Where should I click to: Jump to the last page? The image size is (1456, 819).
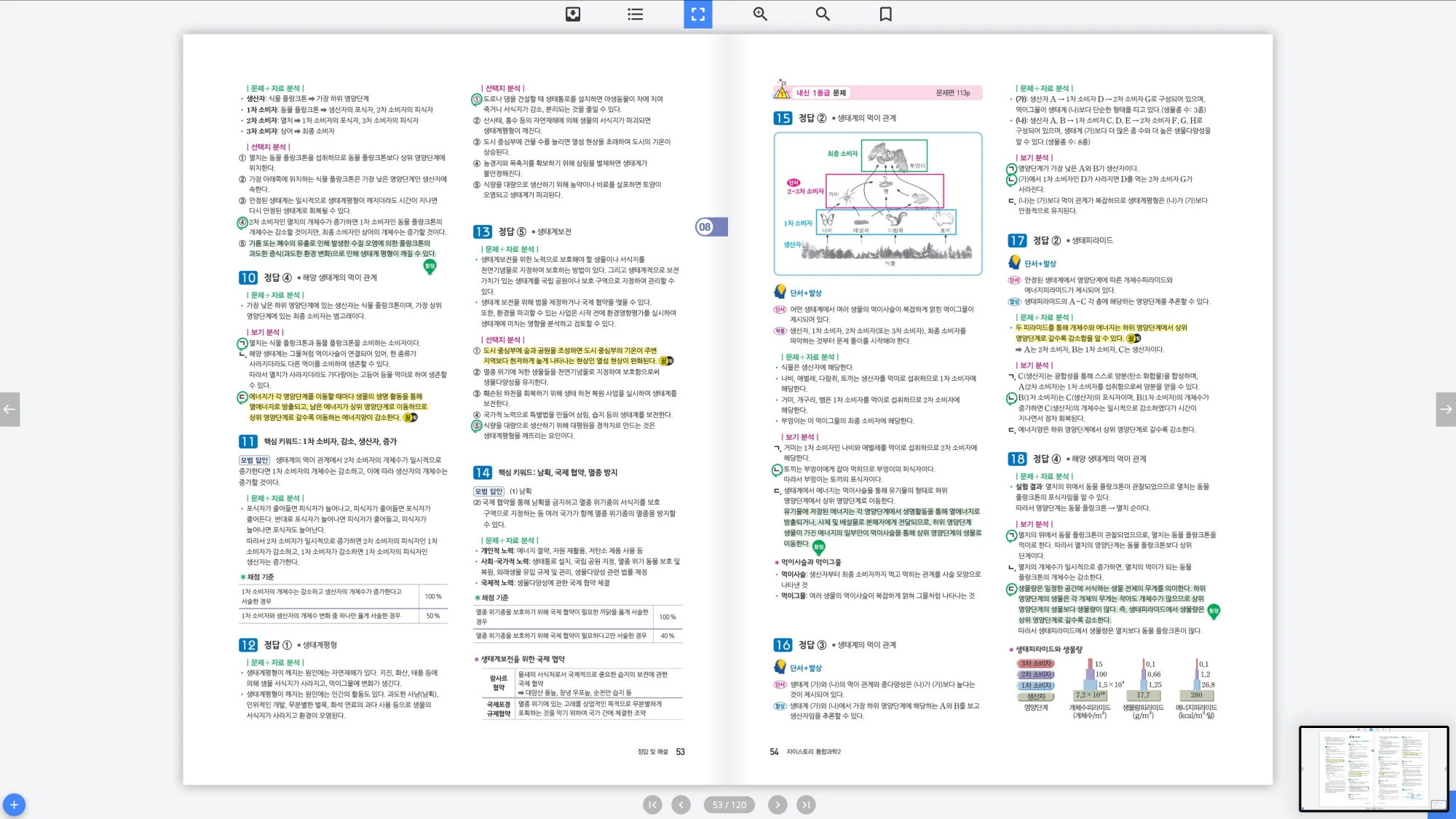point(805,804)
